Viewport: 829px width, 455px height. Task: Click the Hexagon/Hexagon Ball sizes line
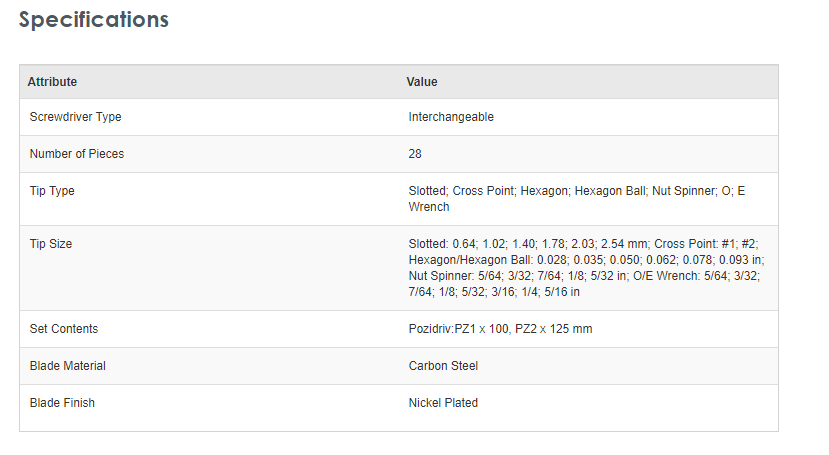click(x=586, y=260)
